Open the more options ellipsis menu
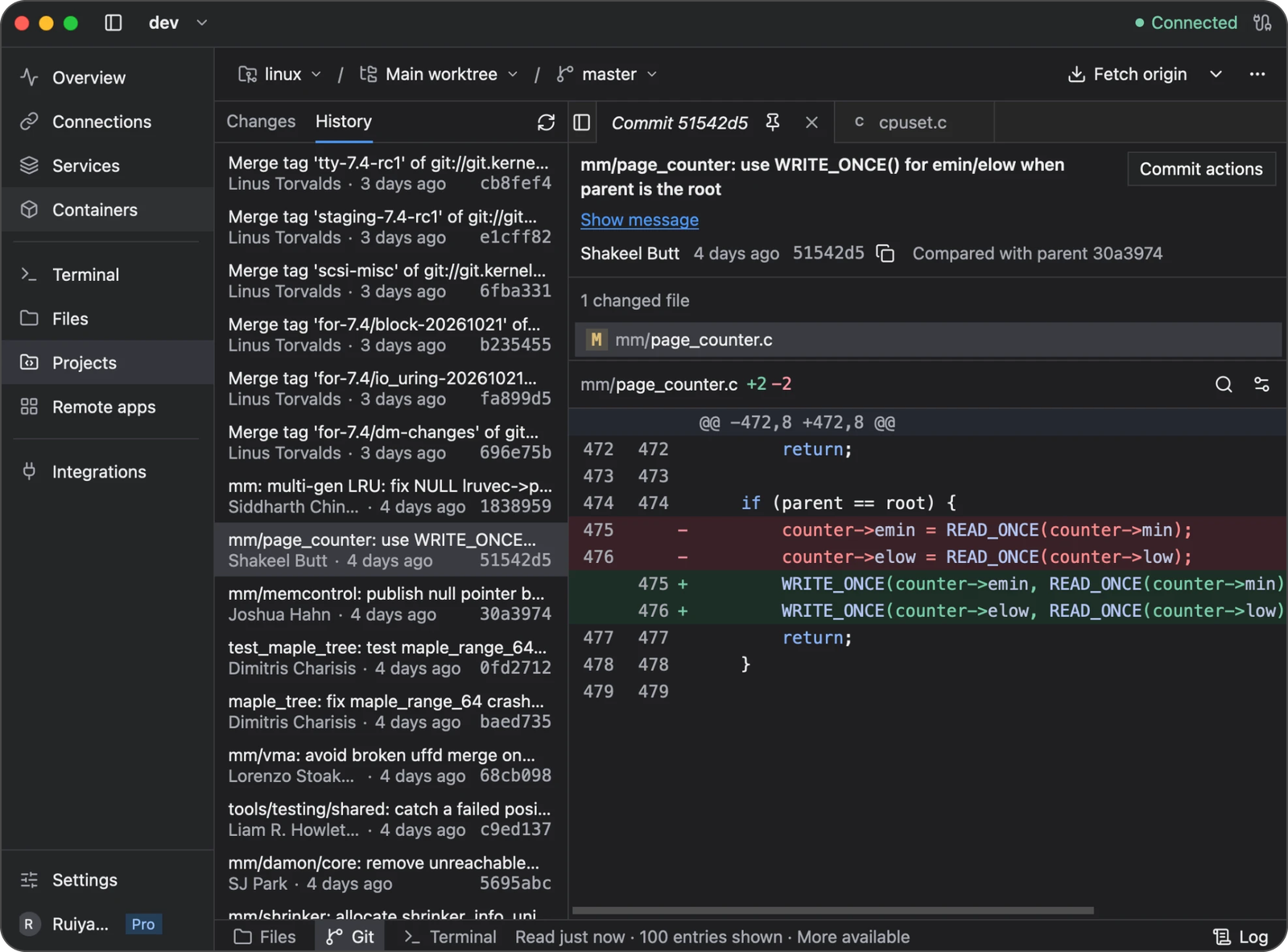The height and width of the screenshot is (952, 1288). click(x=1257, y=74)
